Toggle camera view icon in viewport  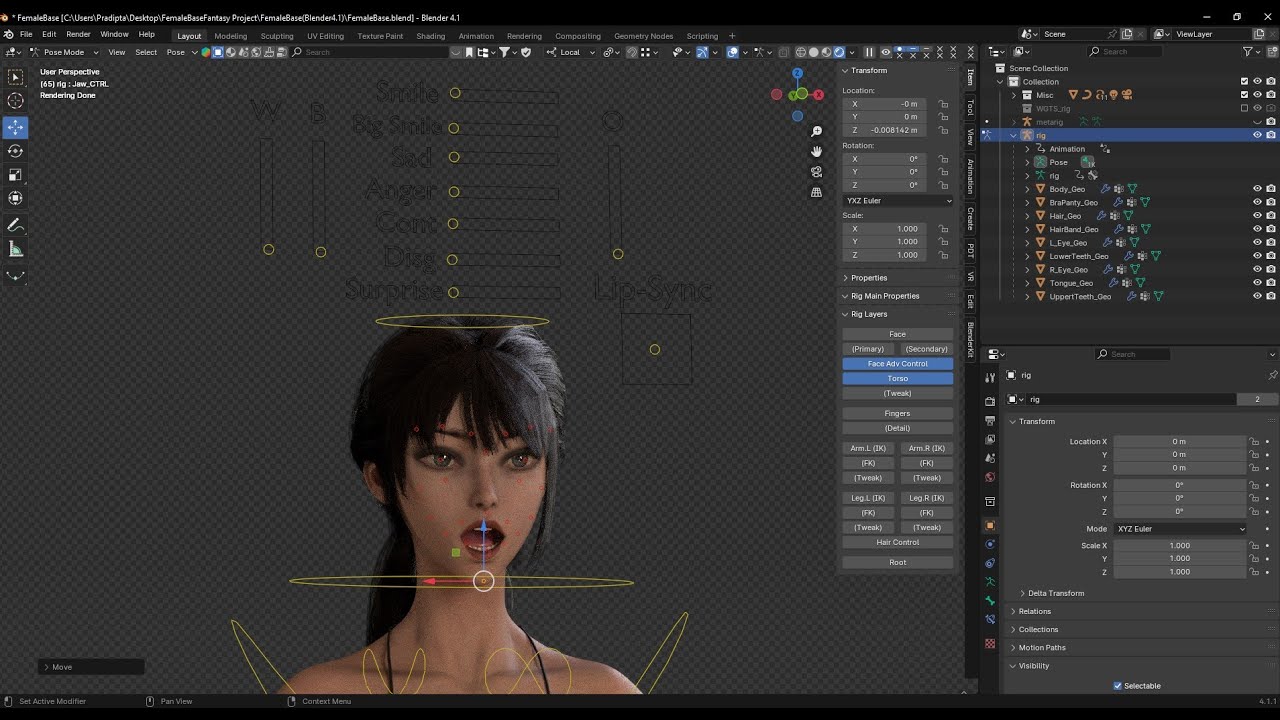tap(816, 172)
